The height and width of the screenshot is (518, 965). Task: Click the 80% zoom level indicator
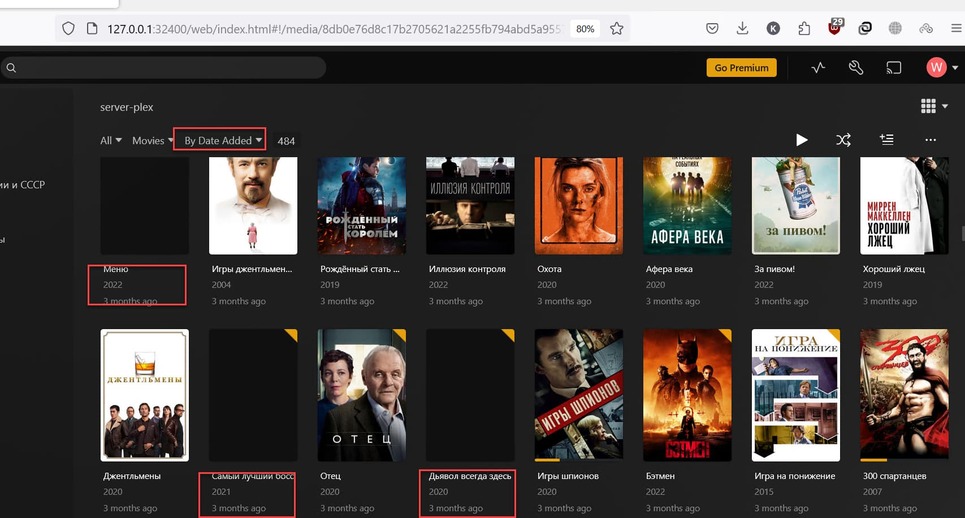pos(585,29)
